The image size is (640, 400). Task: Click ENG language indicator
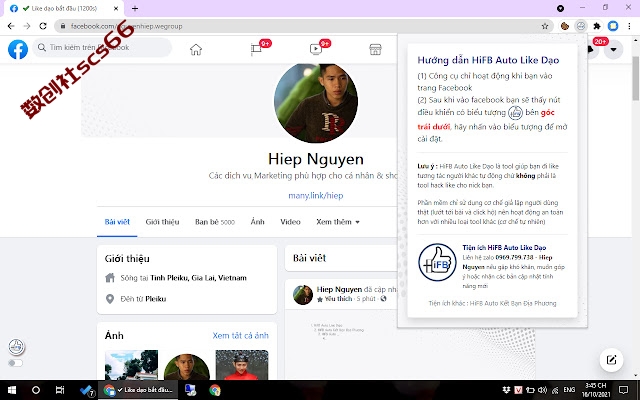click(x=569, y=390)
